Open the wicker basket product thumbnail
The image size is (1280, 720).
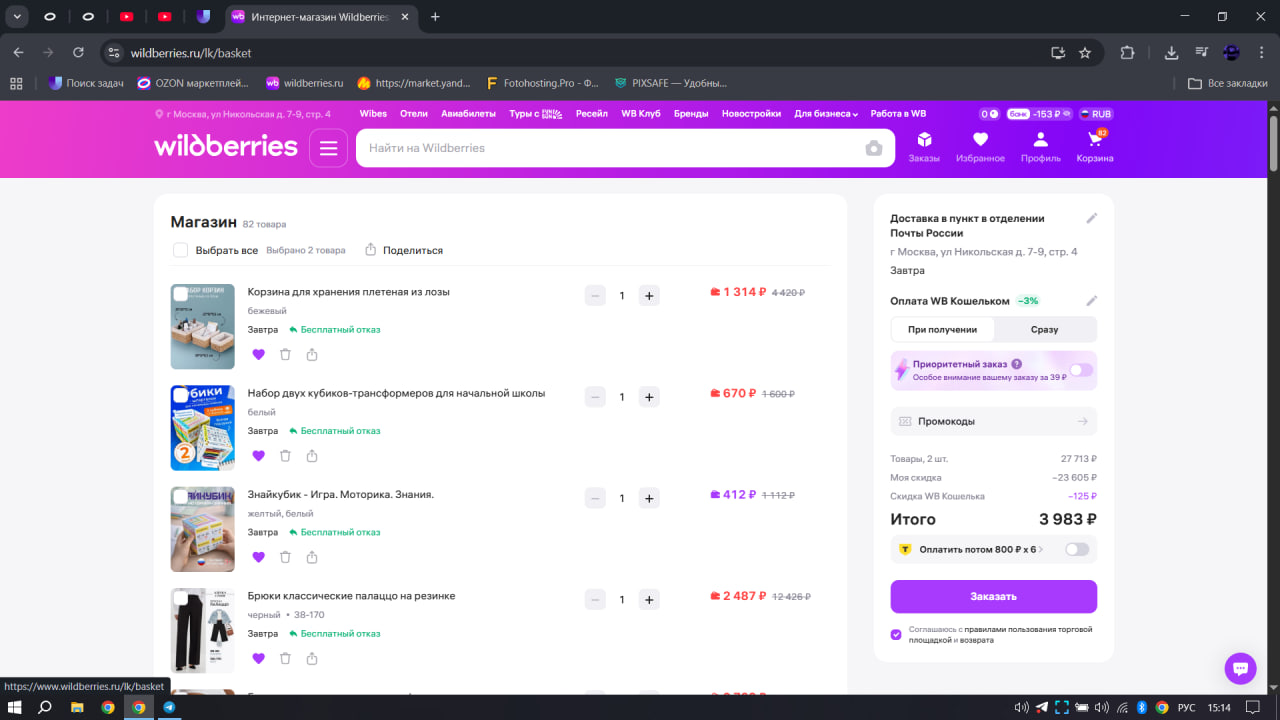point(203,327)
